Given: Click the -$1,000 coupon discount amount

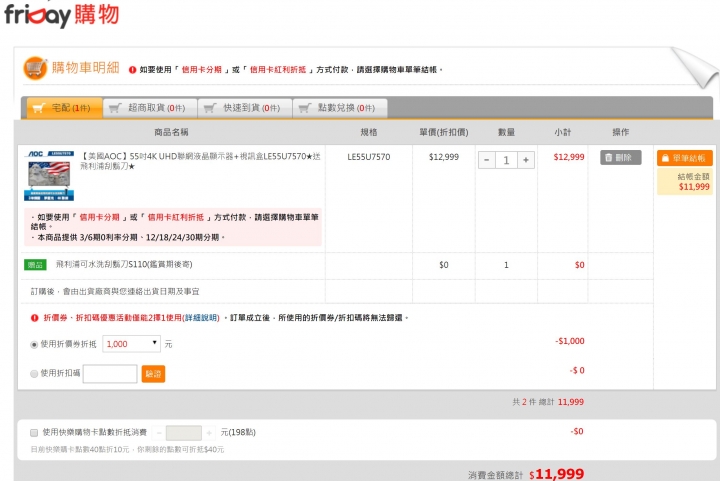Looking at the screenshot, I should coord(570,341).
